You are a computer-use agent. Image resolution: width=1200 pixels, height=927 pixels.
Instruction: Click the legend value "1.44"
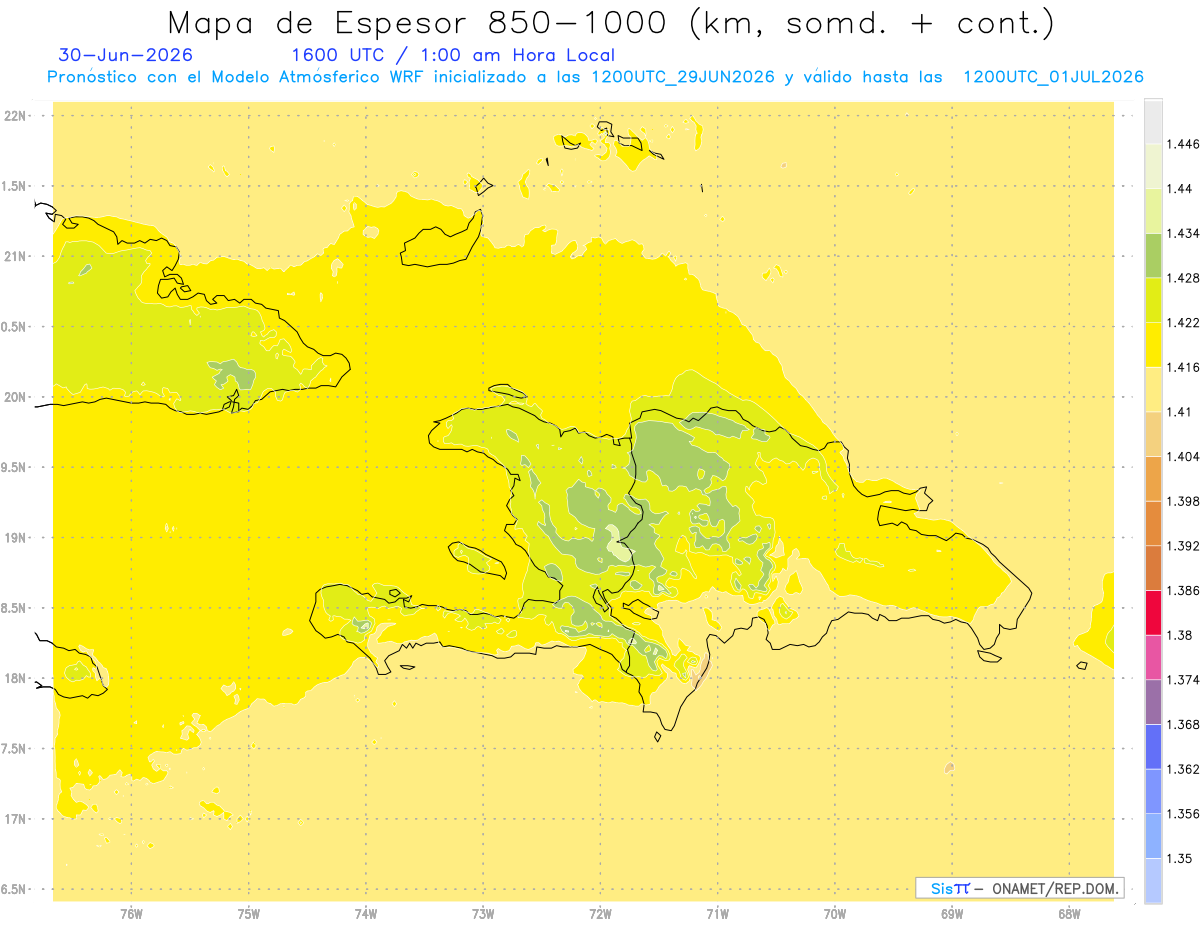tap(1178, 188)
